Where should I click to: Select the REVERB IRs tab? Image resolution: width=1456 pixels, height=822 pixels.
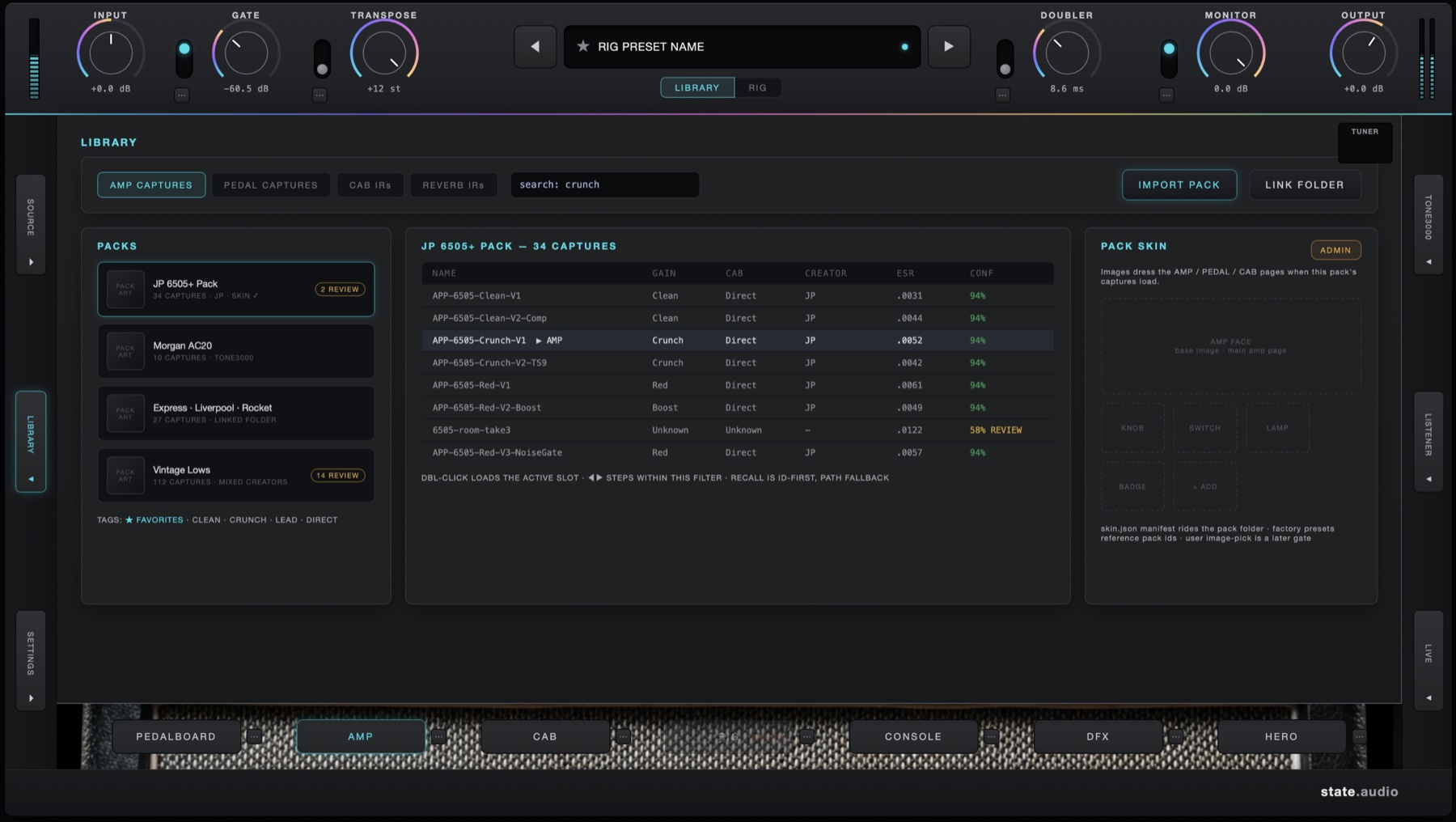(454, 184)
